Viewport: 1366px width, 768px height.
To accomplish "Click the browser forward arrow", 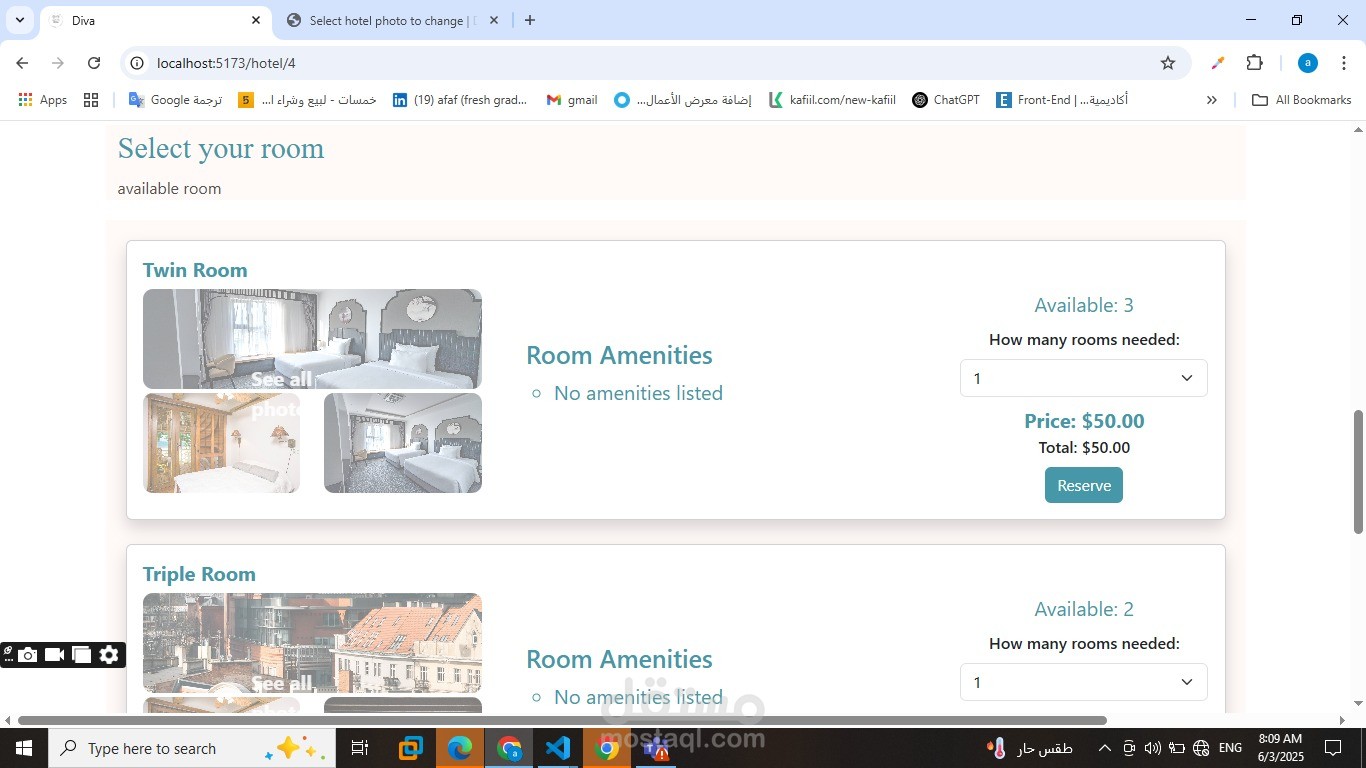I will [x=58, y=63].
